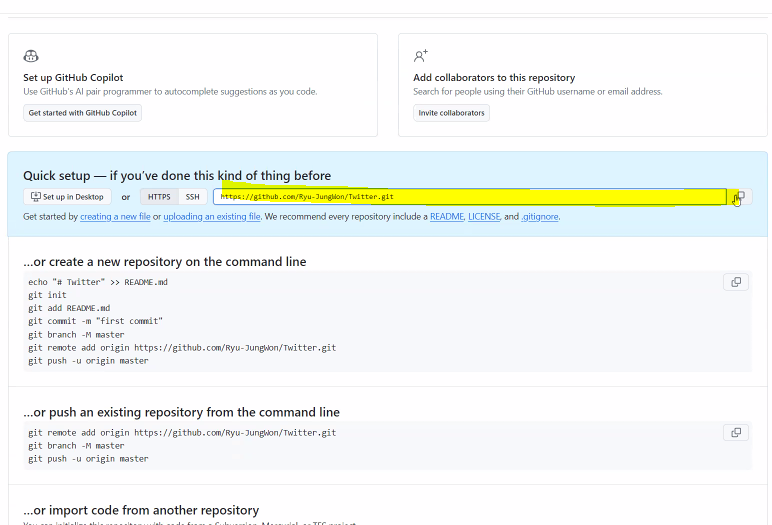The height and width of the screenshot is (525, 772).
Task: Select the HTTPS protocol option
Action: pyautogui.click(x=159, y=197)
